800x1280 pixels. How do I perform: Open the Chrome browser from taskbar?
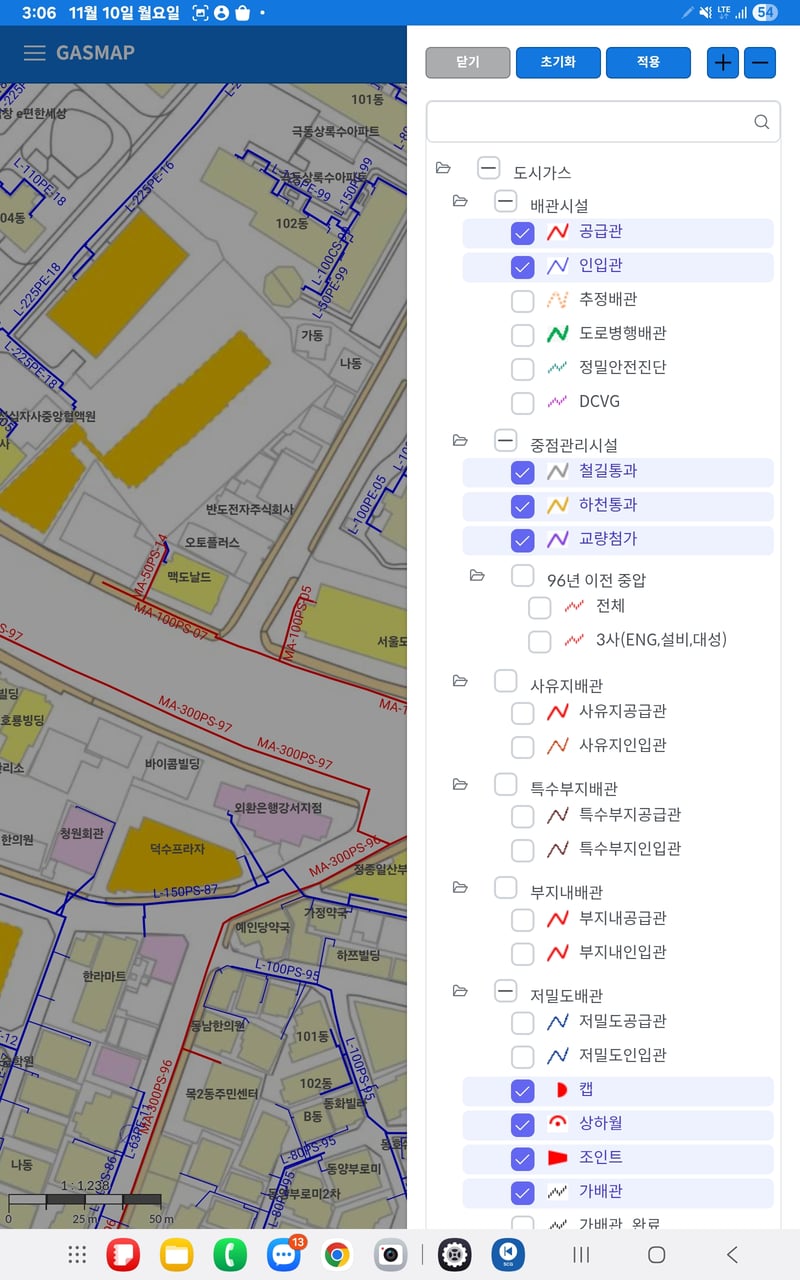click(337, 1254)
